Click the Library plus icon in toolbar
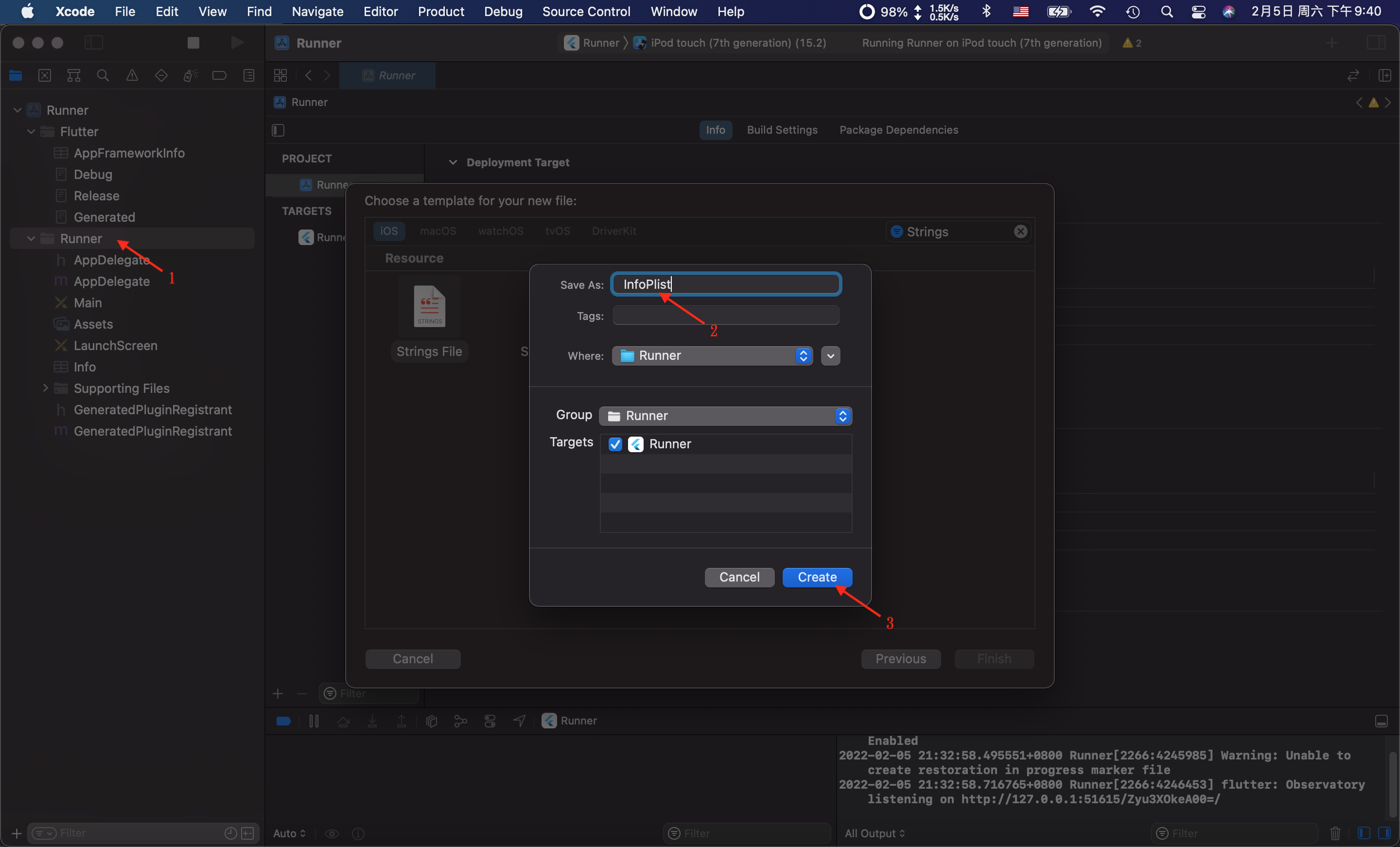Image resolution: width=1400 pixels, height=847 pixels. (x=1332, y=43)
